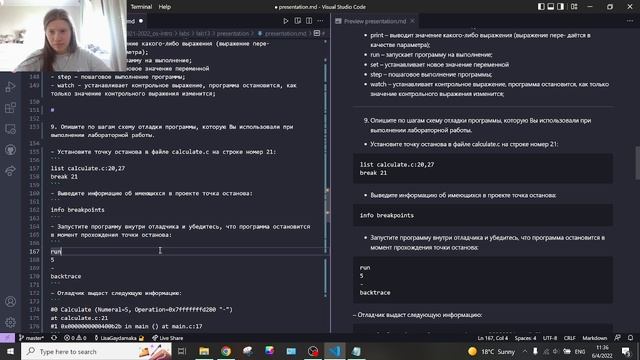Open the Manage gear icon
Screen dimensions: 640x360
(x=11, y=322)
